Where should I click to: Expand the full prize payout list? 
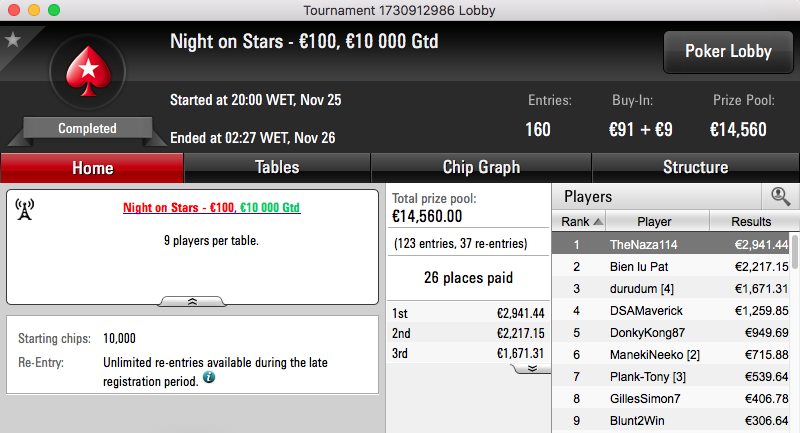532,368
